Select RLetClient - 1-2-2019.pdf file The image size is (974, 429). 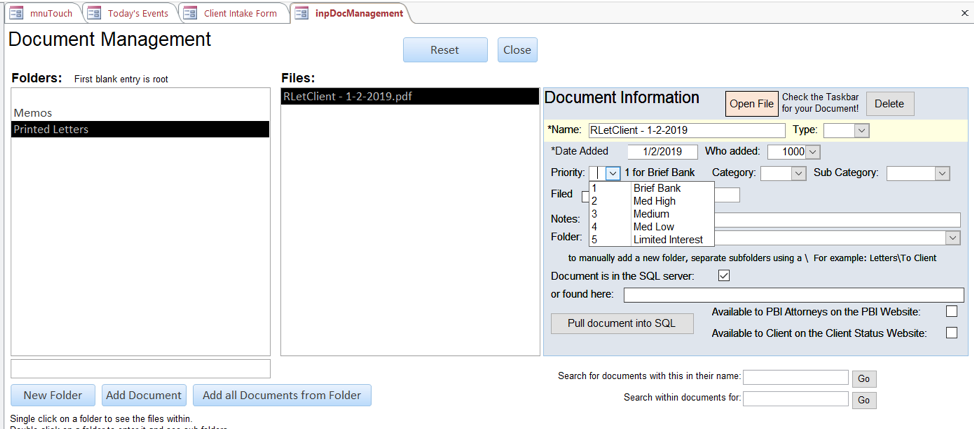tap(348, 97)
